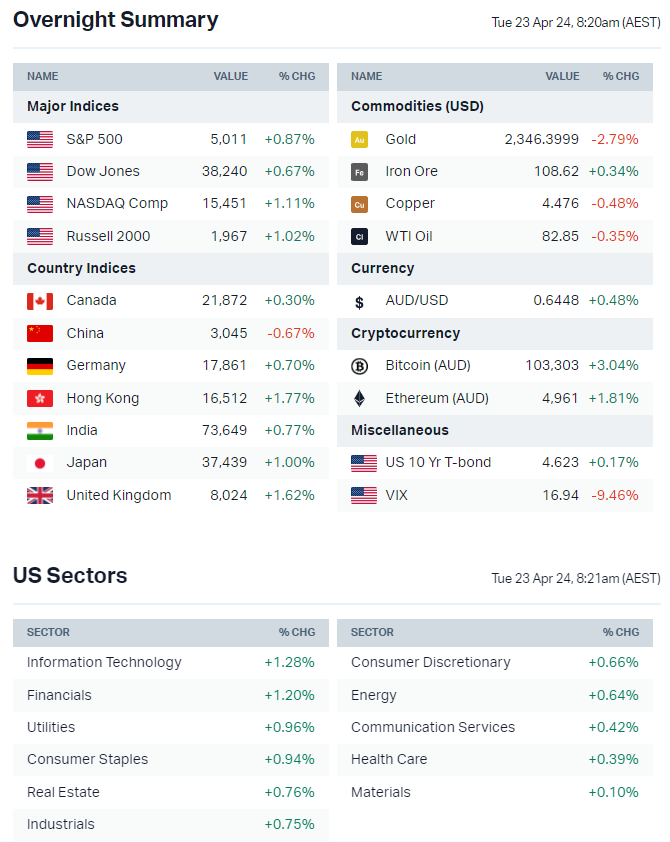This screenshot has width=670, height=842.
Task: Click the WTI Oil icon
Action: pos(359,237)
